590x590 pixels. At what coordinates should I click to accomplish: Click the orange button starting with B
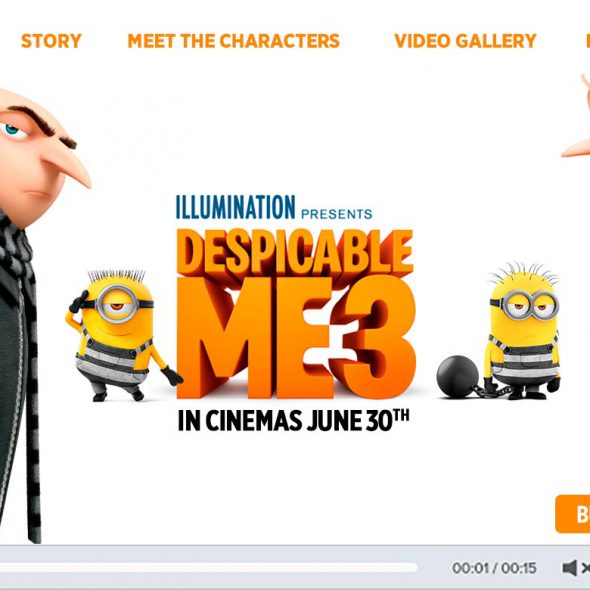pyautogui.click(x=573, y=514)
